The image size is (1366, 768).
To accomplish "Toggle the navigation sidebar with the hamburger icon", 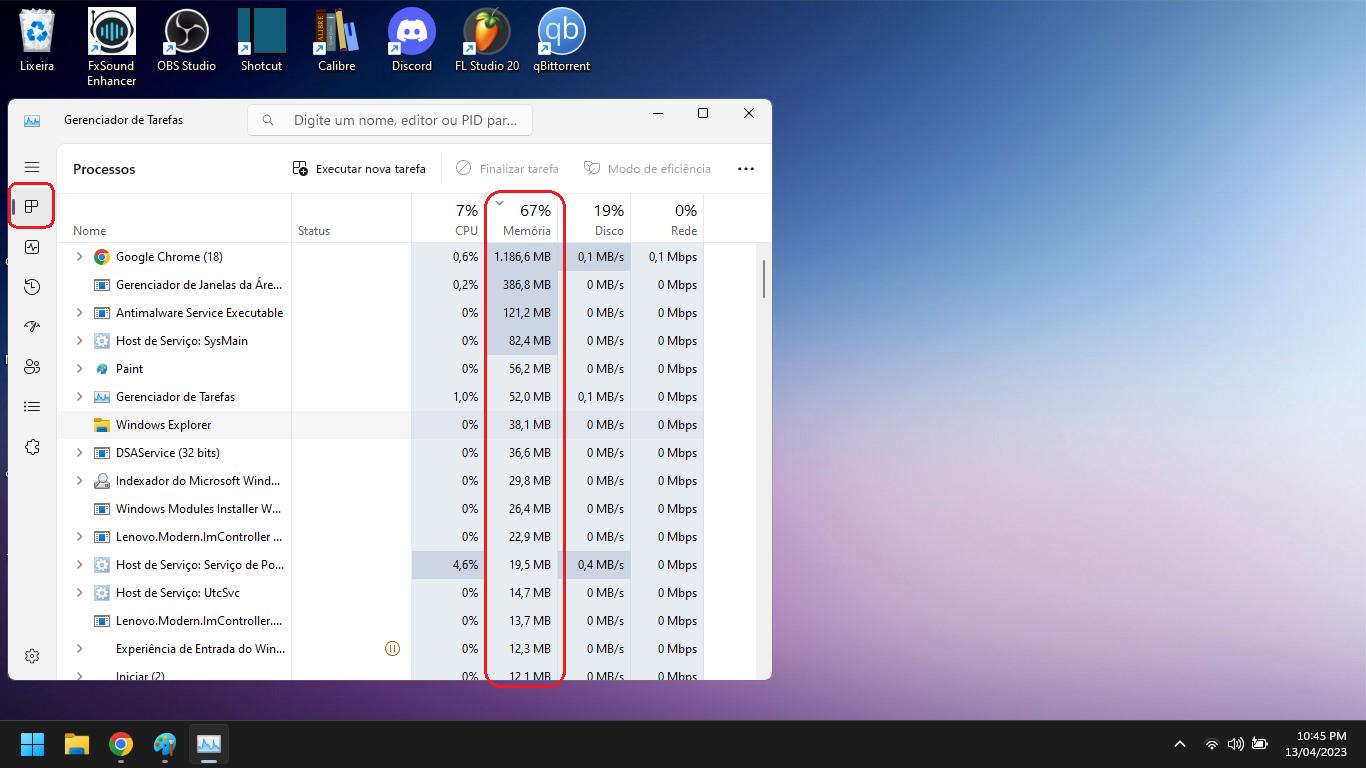I will click(31, 167).
